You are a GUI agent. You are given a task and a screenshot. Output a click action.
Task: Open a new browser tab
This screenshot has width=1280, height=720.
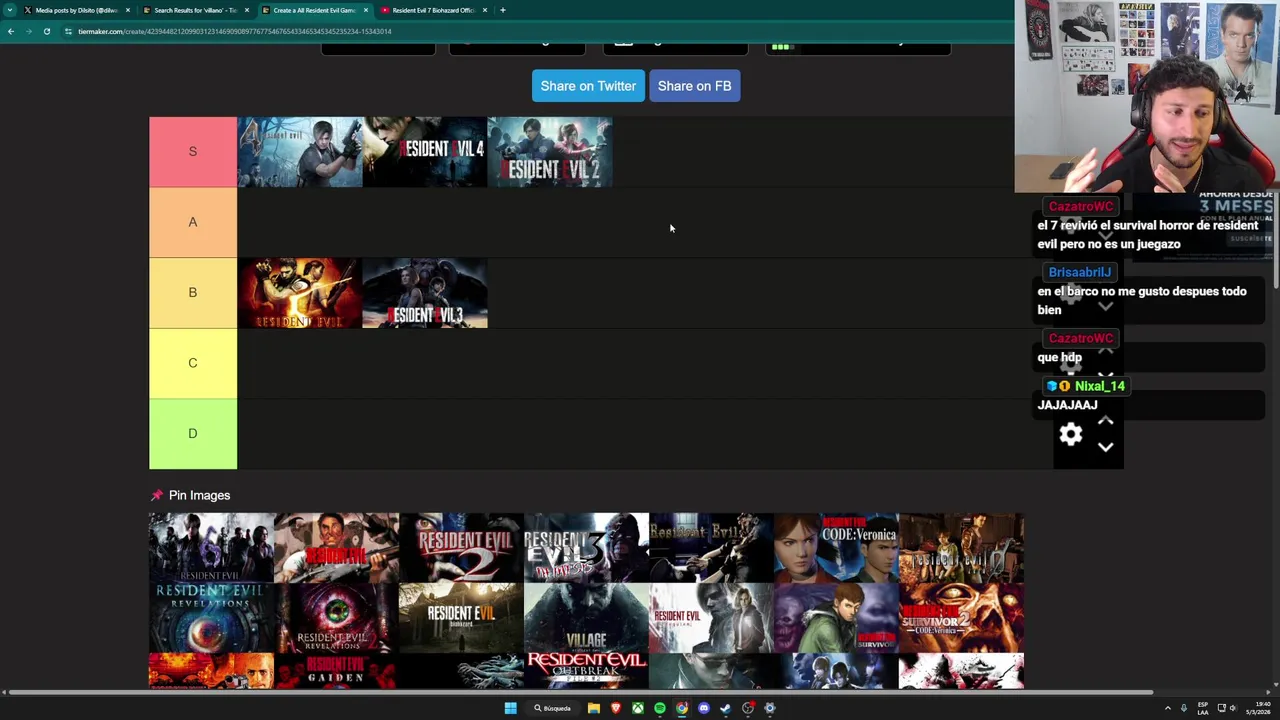tap(503, 10)
